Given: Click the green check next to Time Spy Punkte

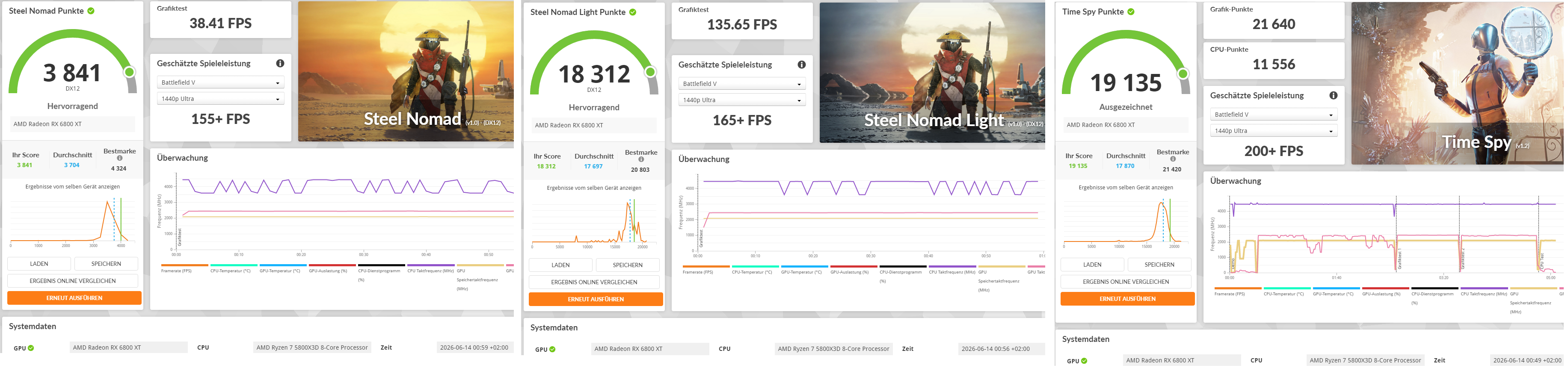Looking at the screenshot, I should coord(1131,12).
